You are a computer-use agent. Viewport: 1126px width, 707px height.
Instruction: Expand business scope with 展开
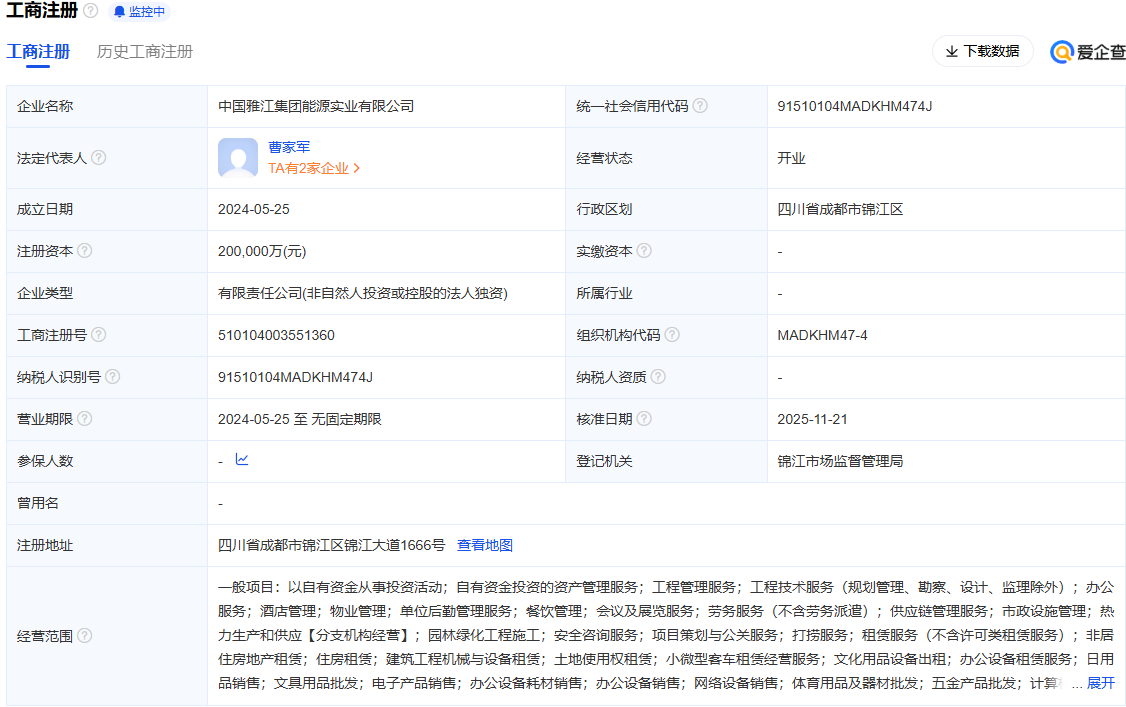coord(1100,683)
